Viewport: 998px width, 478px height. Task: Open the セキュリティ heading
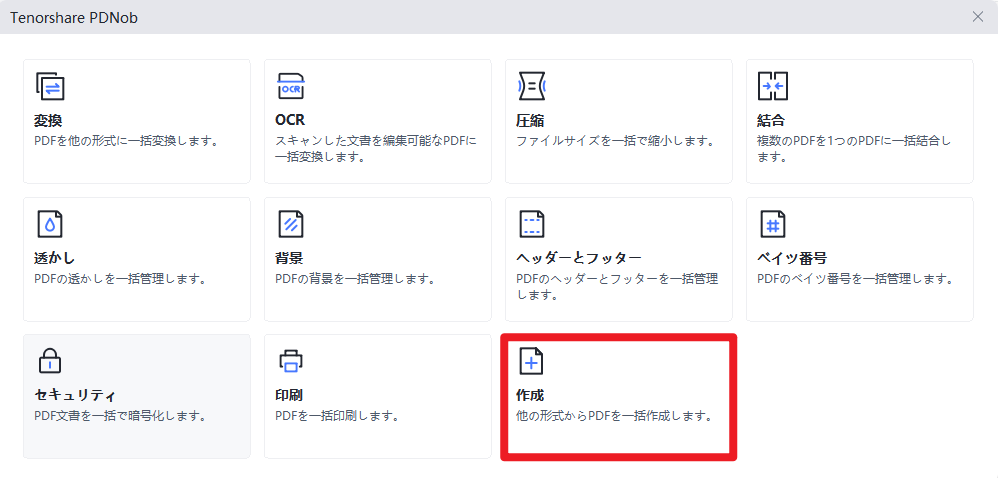tap(74, 396)
